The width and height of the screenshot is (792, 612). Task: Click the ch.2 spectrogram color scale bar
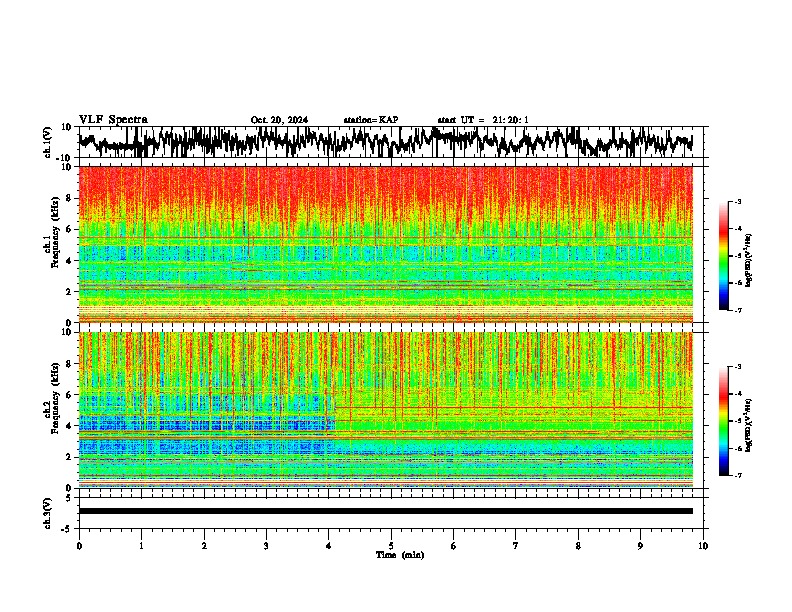[723, 421]
